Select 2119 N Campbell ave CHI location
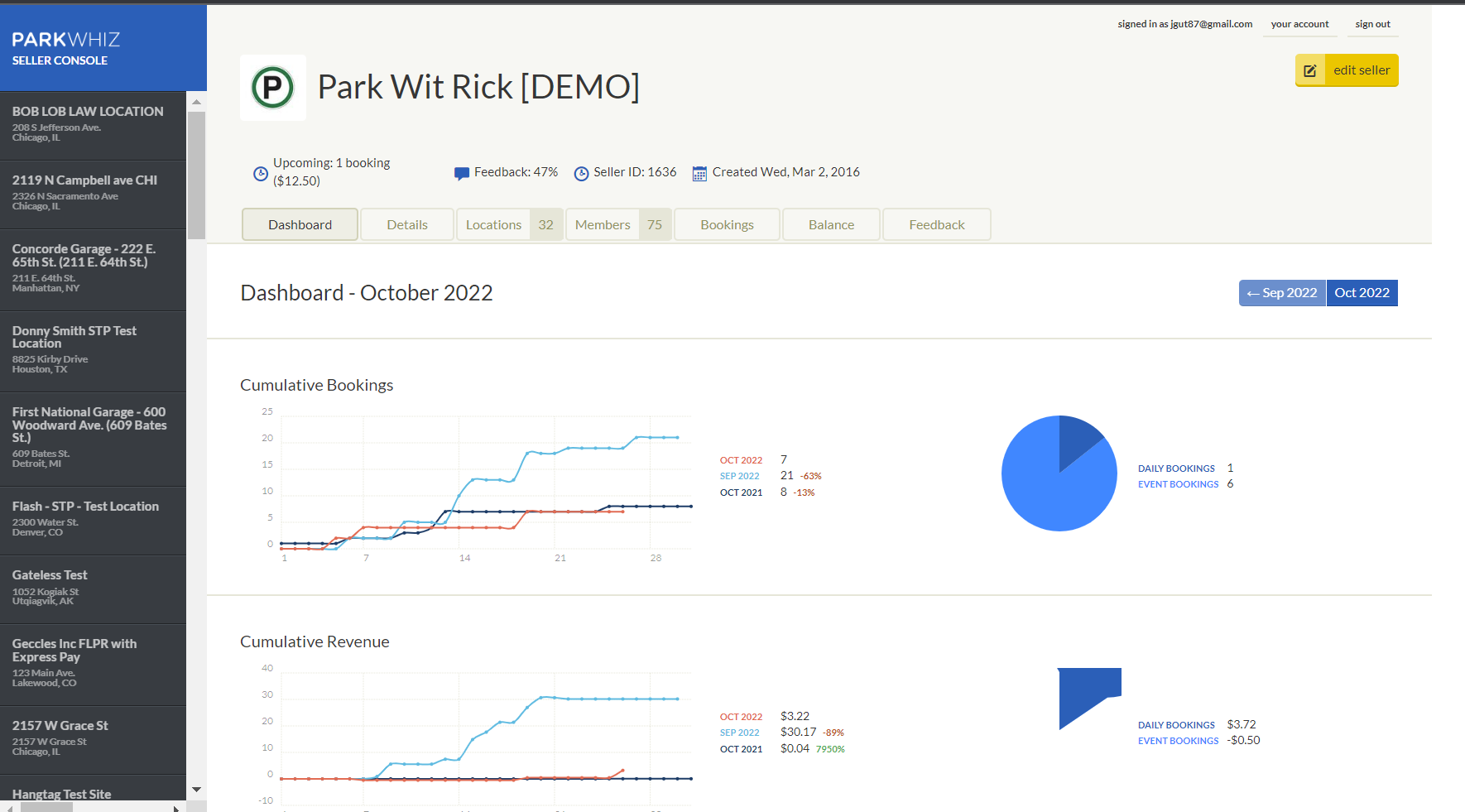The image size is (1465, 812). tap(93, 195)
